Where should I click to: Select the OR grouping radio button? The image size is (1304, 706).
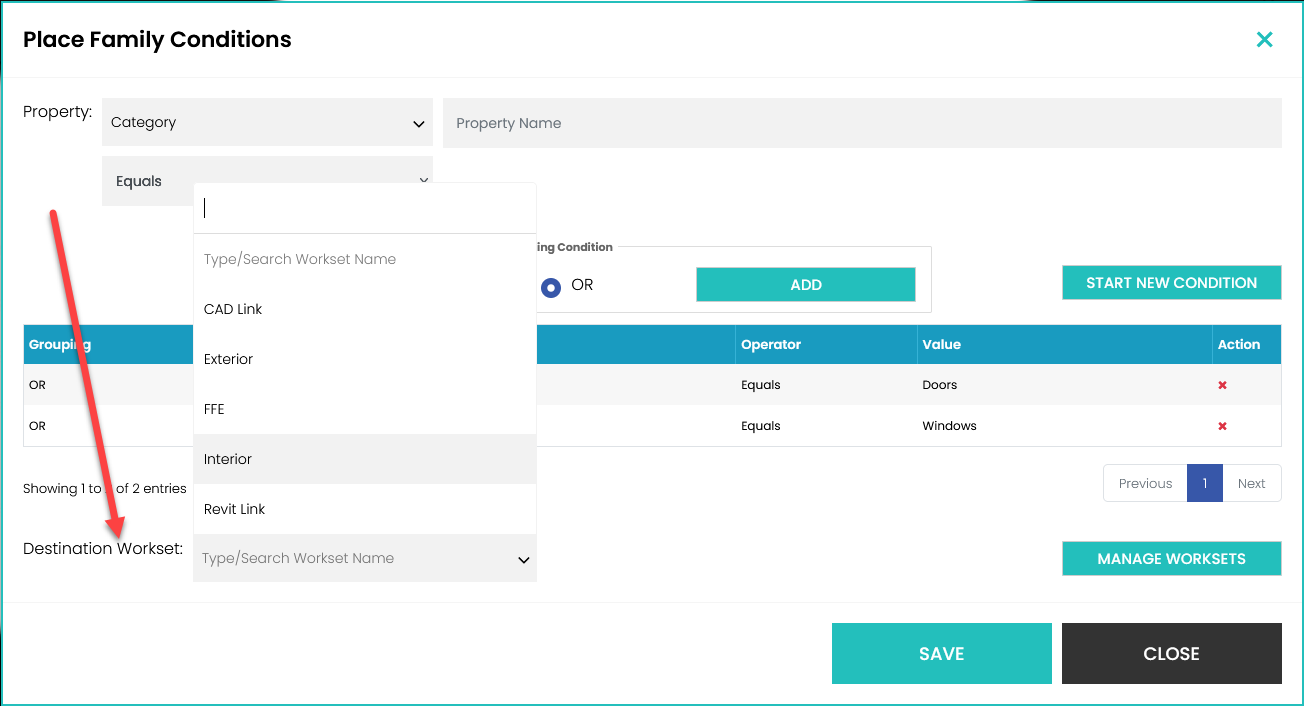pyautogui.click(x=550, y=287)
